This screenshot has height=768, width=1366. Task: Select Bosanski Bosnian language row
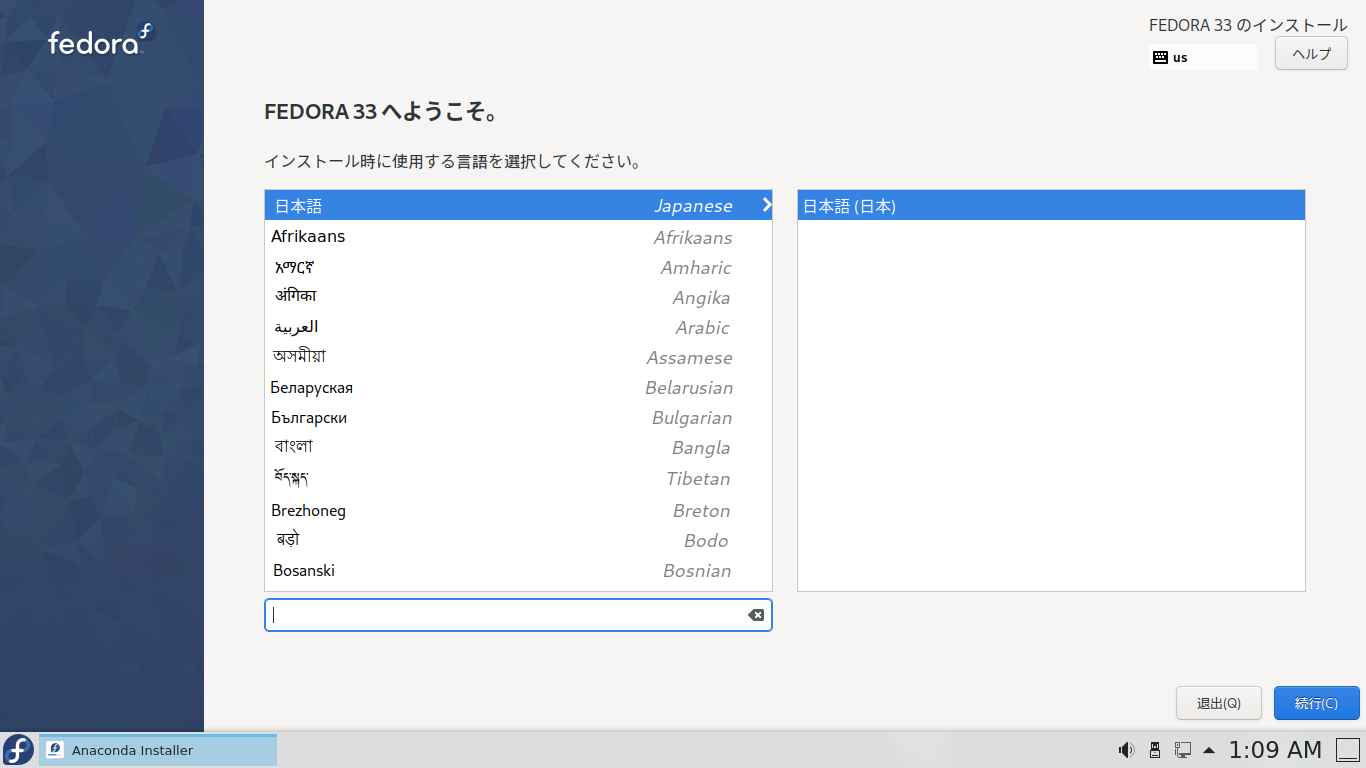click(518, 570)
